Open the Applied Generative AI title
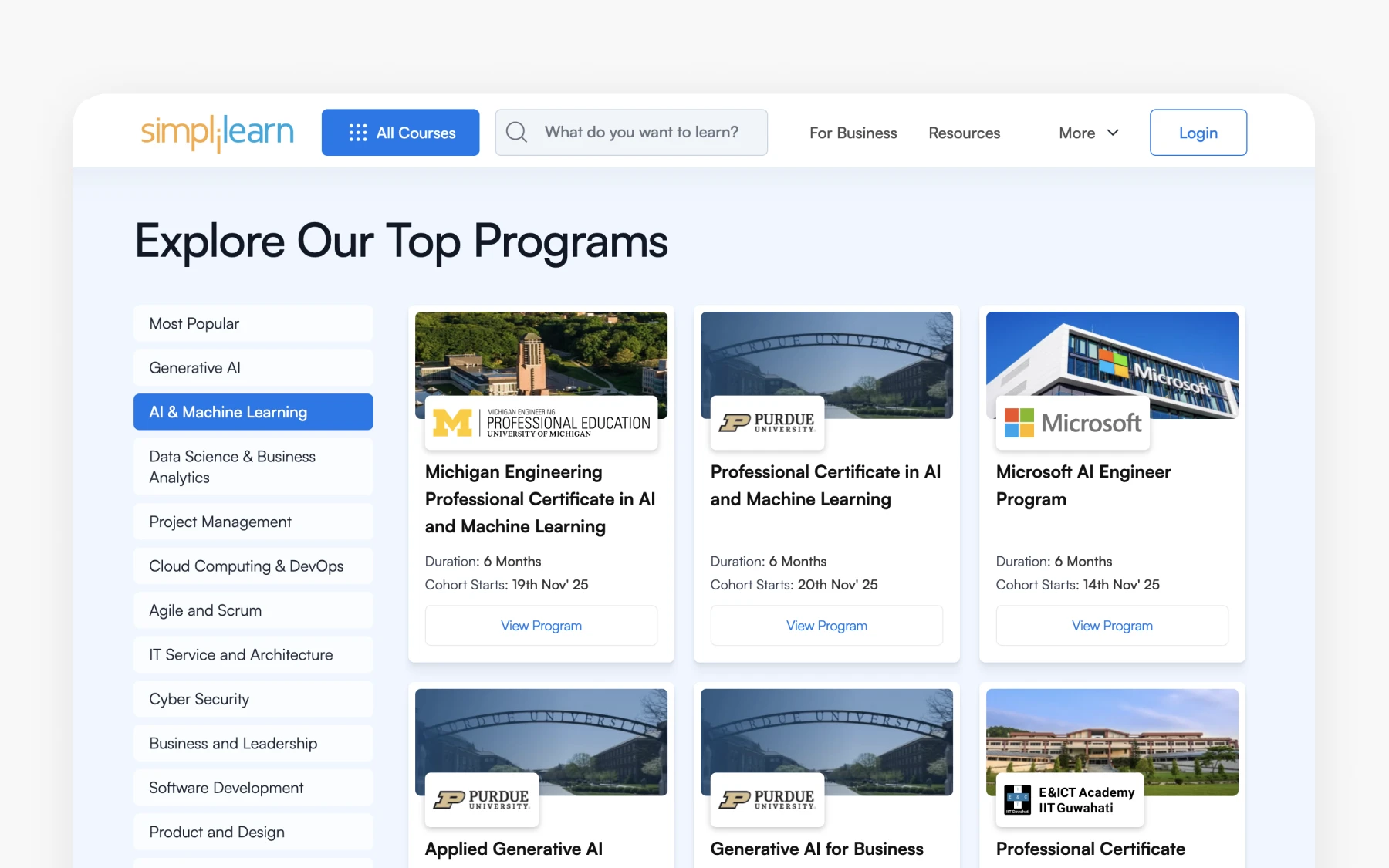1389x868 pixels. (514, 849)
